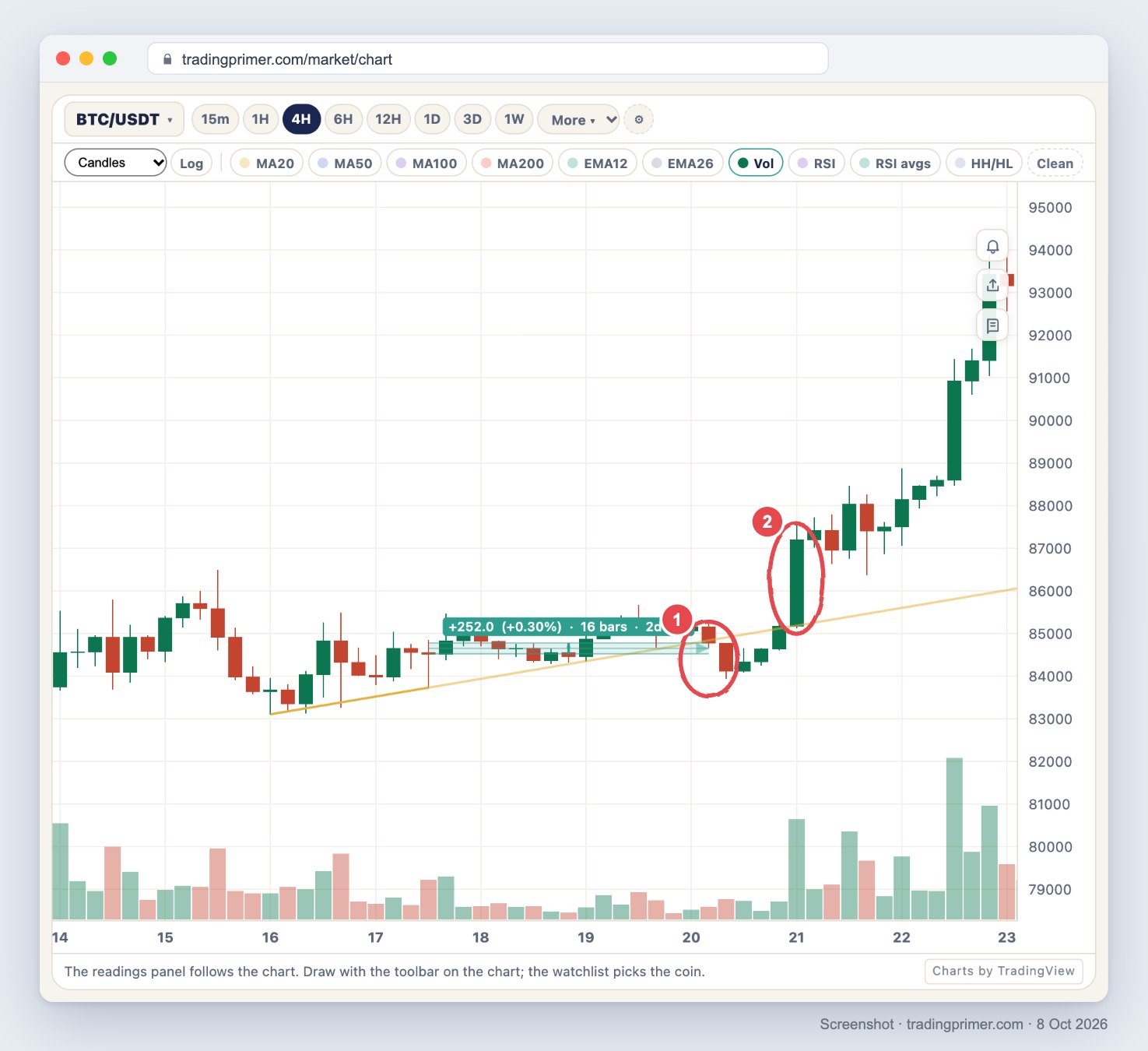Switch to the 12H timeframe
The image size is (1148, 1051).
pyautogui.click(x=388, y=119)
